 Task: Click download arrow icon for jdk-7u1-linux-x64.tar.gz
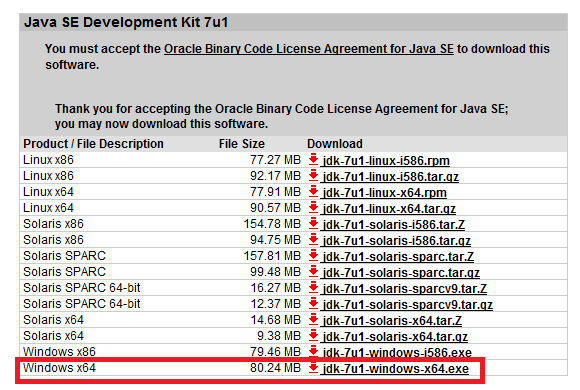tap(313, 208)
